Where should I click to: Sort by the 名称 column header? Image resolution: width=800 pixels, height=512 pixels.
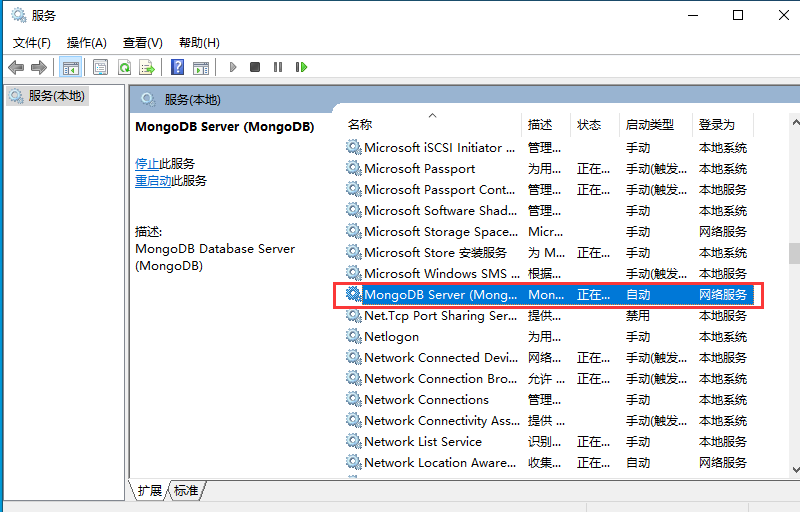point(360,125)
